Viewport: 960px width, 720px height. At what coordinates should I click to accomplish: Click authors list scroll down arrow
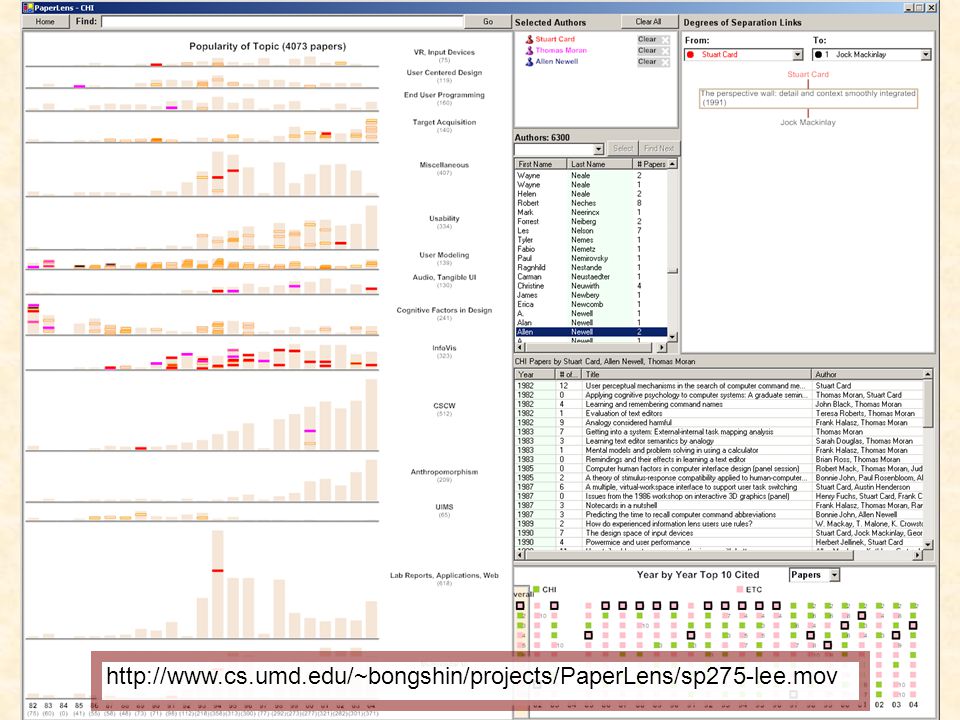[x=672, y=337]
